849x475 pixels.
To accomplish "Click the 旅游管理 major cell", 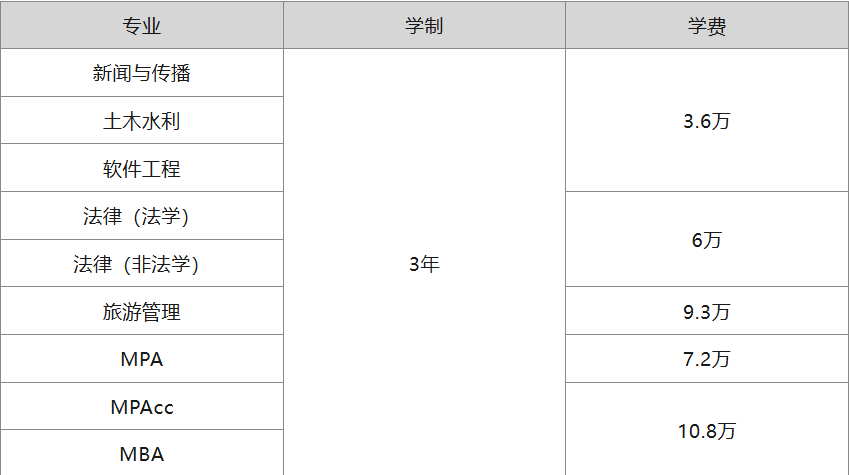I will (x=141, y=312).
